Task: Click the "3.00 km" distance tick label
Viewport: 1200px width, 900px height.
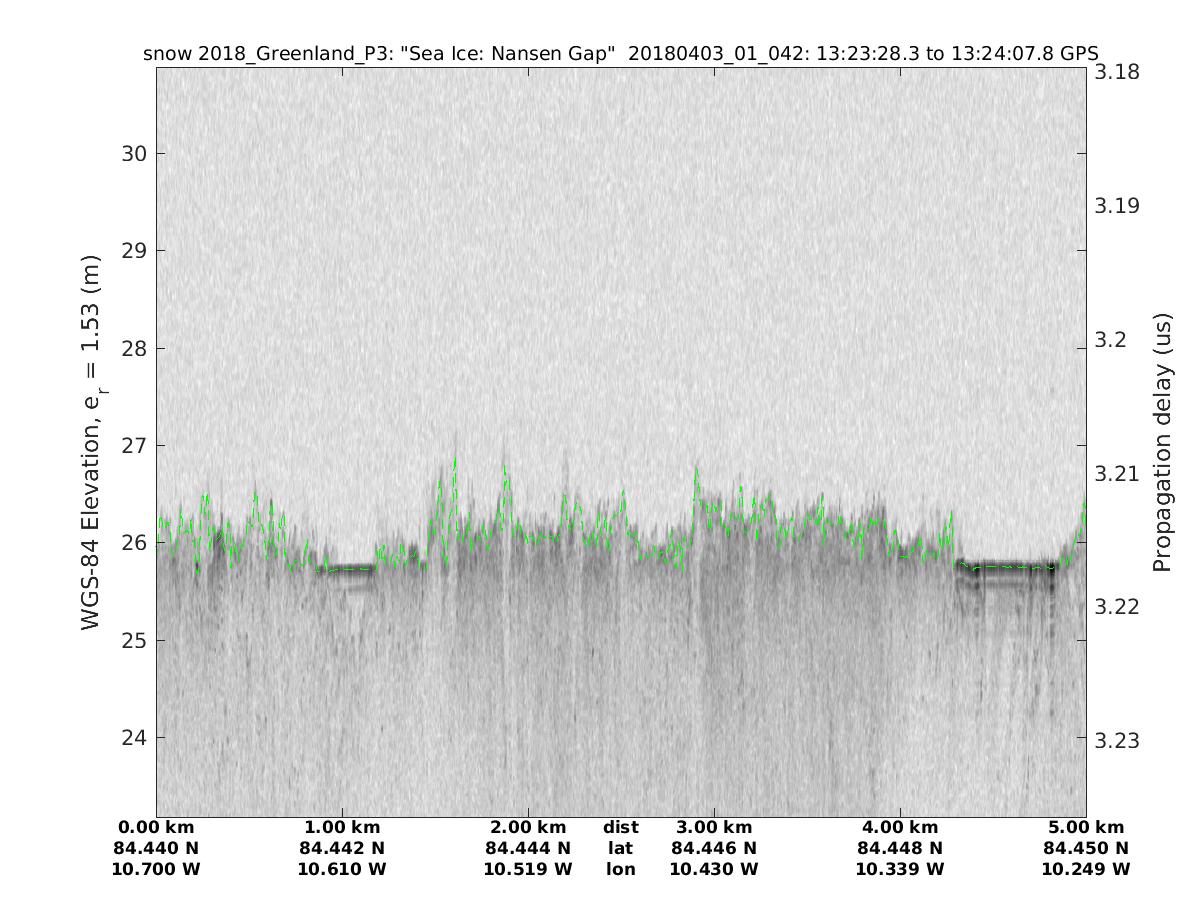Action: [714, 828]
